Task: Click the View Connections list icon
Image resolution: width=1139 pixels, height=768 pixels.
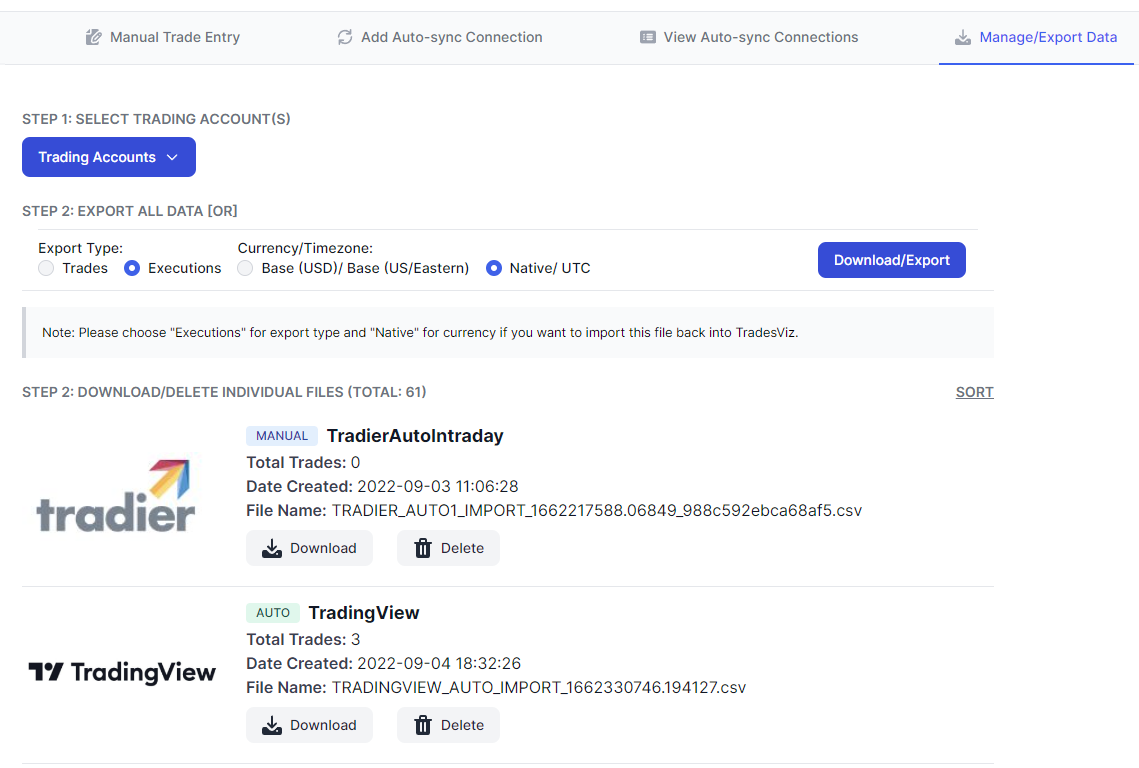Action: 648,37
